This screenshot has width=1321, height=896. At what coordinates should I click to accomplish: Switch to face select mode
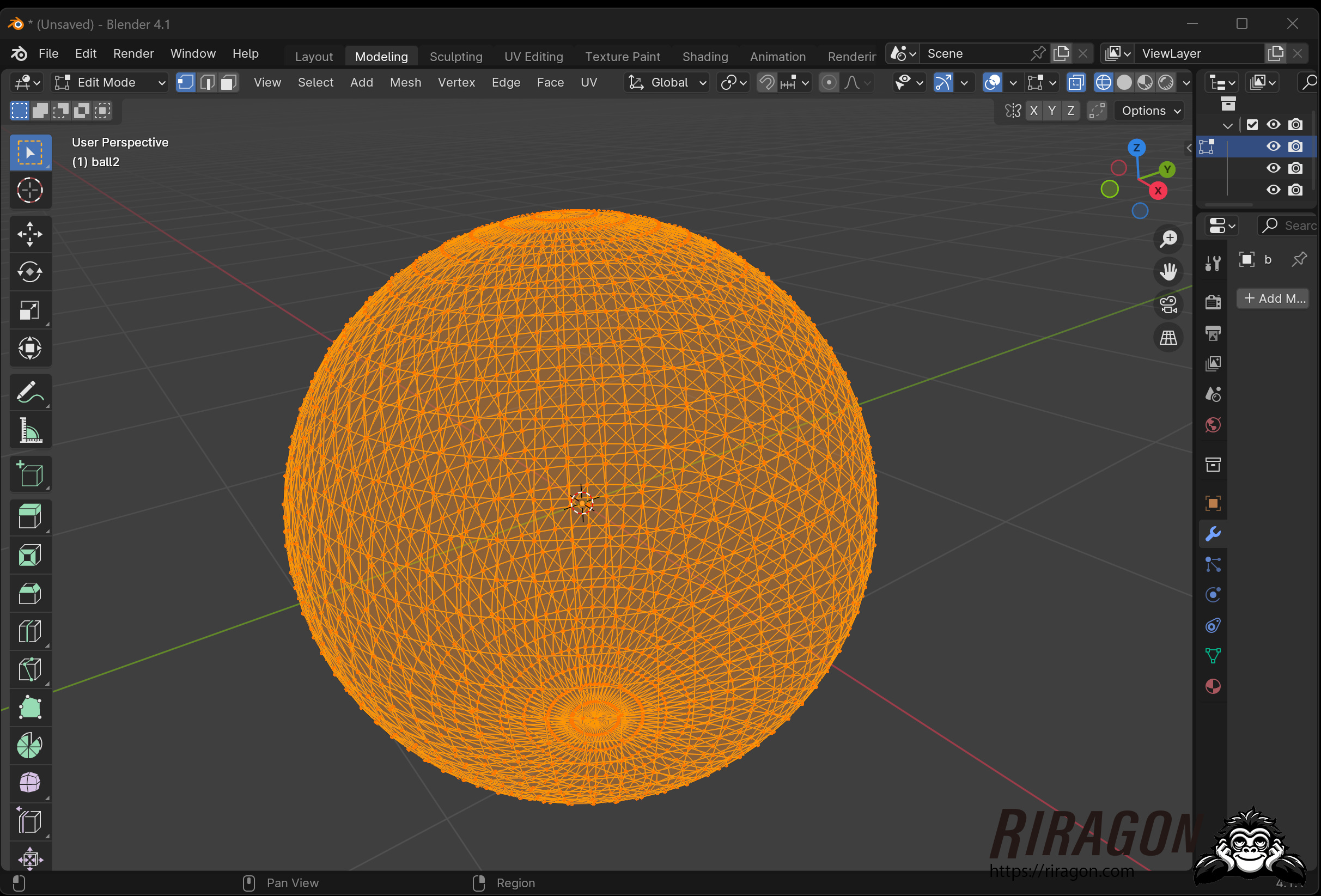pos(228,82)
